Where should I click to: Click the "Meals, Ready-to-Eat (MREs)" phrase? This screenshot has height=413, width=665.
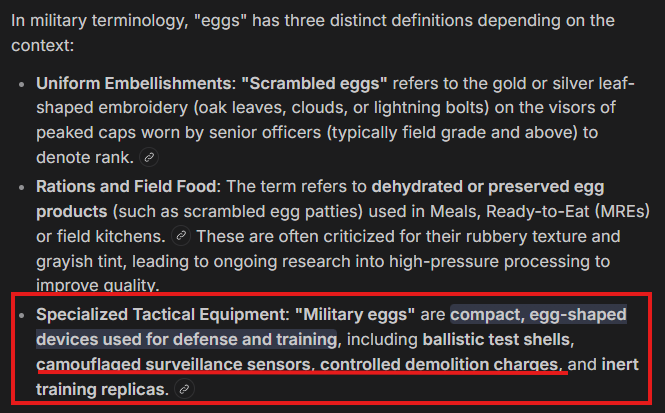539,211
